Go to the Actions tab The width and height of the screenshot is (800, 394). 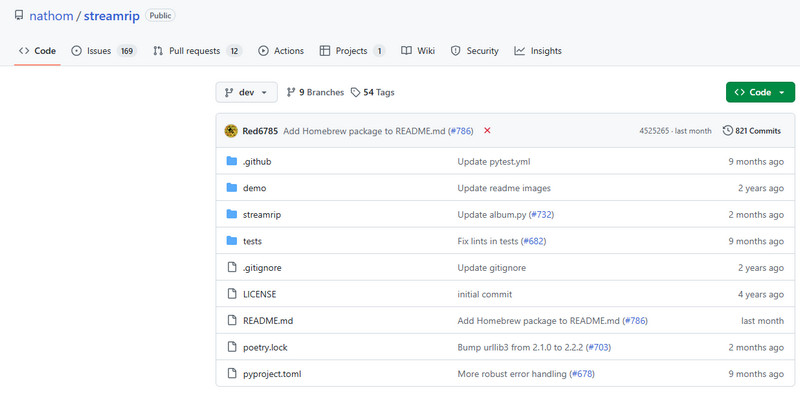(281, 51)
